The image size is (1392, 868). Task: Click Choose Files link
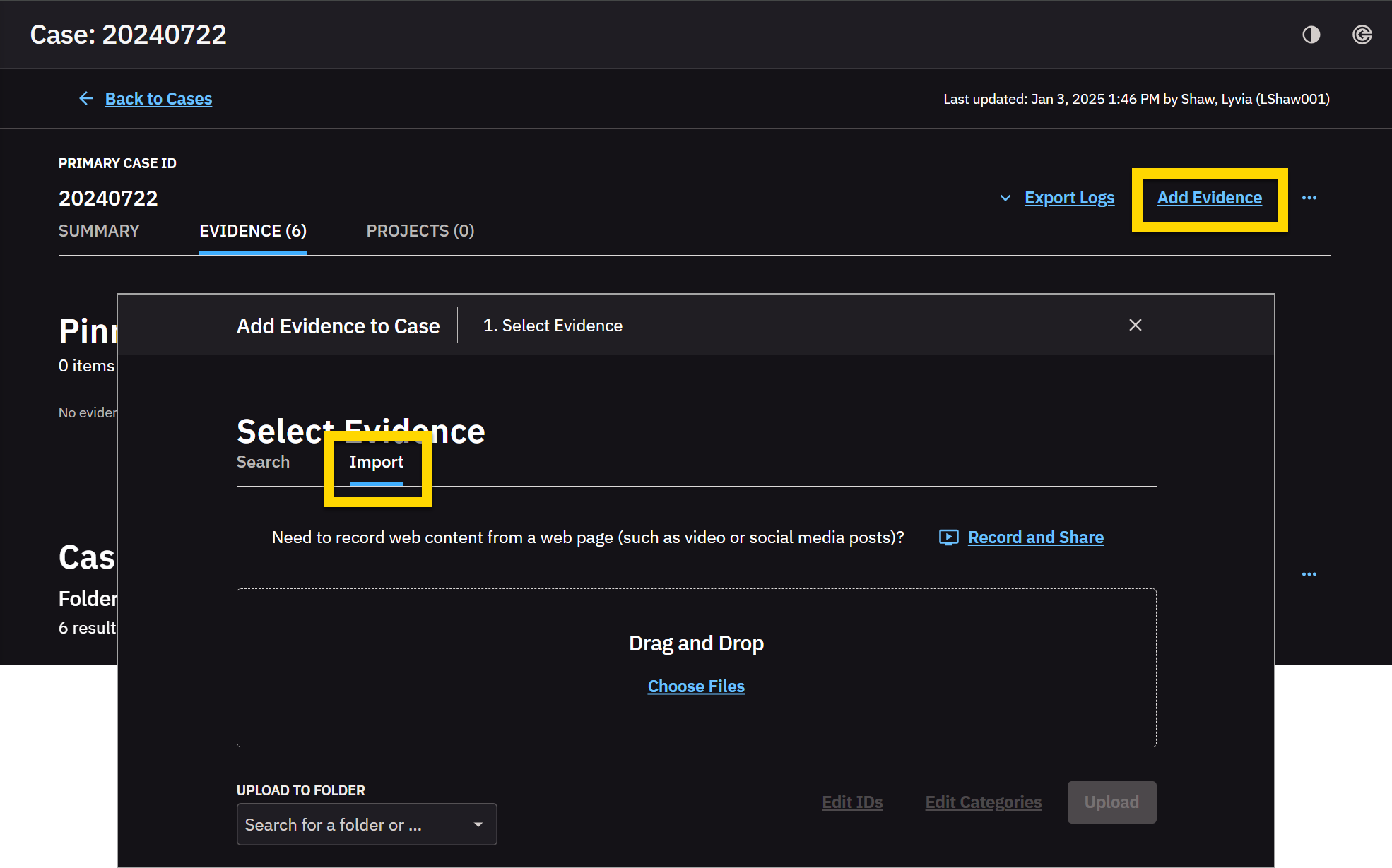tap(696, 686)
